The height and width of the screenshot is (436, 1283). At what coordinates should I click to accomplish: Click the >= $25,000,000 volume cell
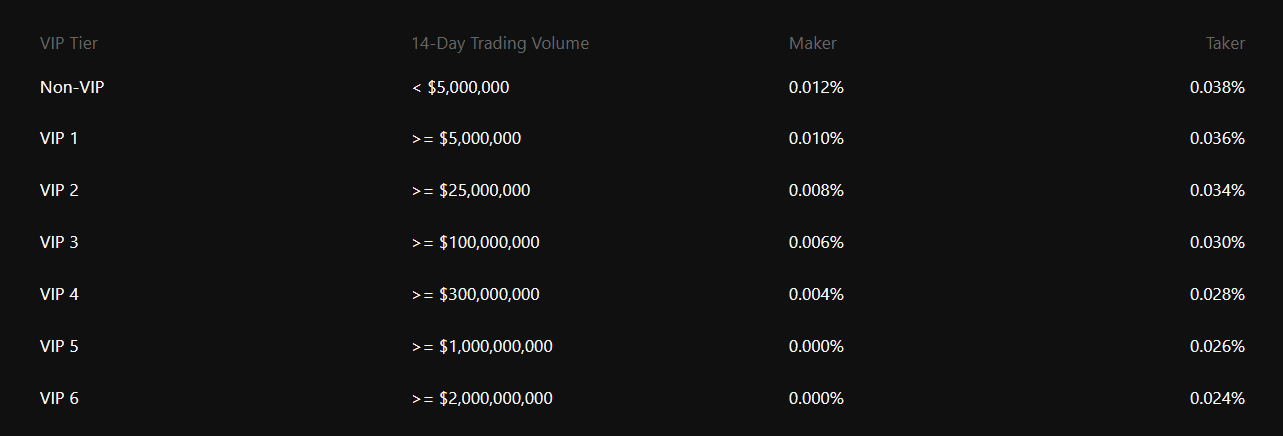(x=471, y=190)
